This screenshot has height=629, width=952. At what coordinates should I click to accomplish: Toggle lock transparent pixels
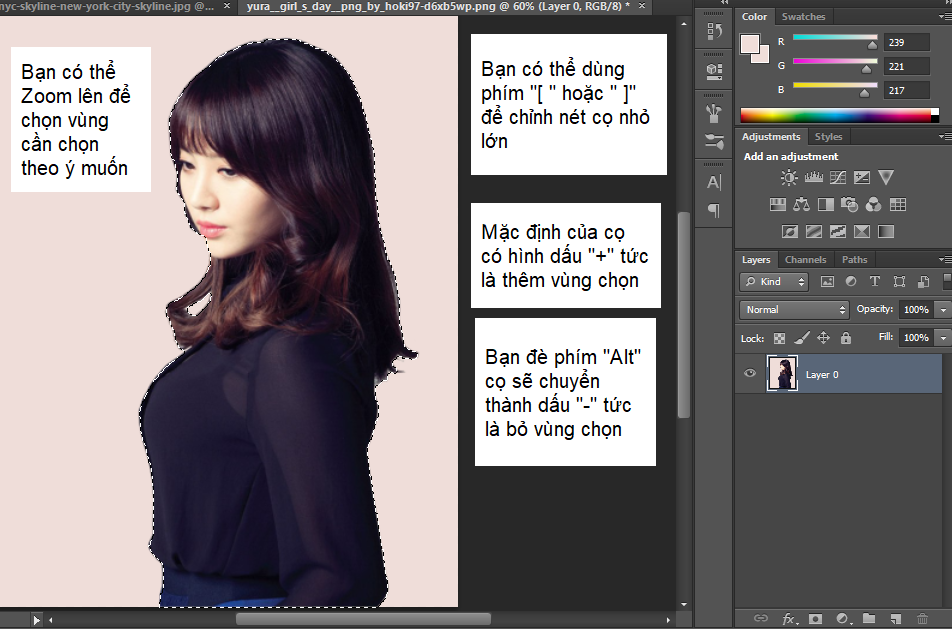pos(780,338)
